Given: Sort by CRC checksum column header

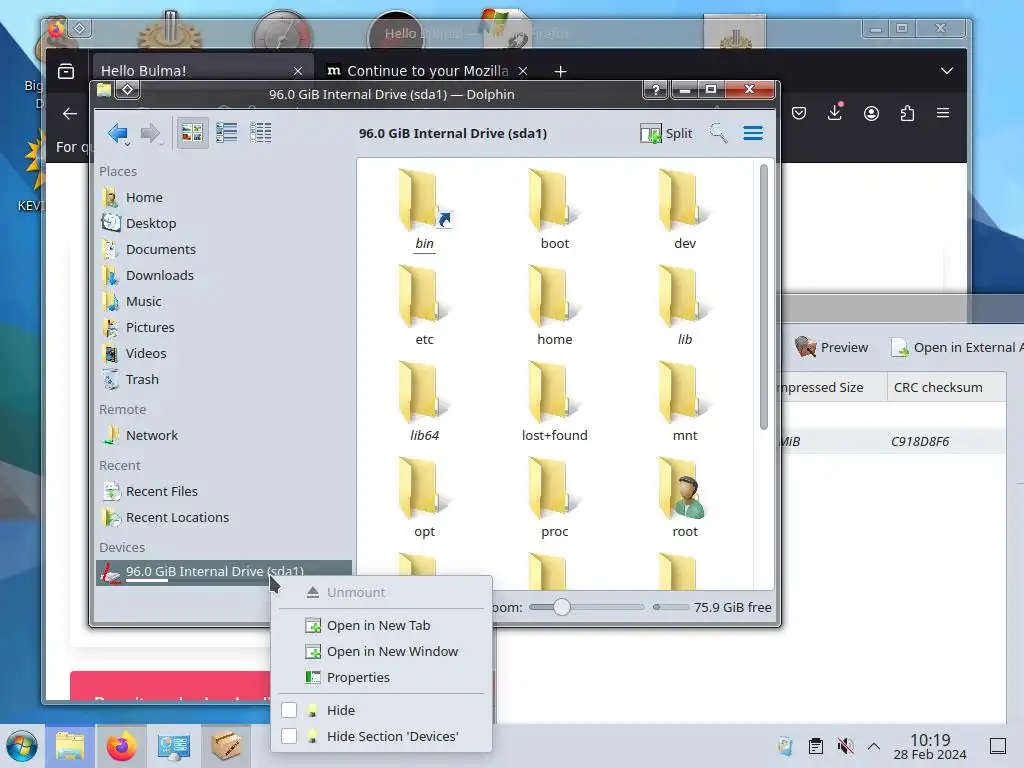Looking at the screenshot, I should [x=946, y=387].
